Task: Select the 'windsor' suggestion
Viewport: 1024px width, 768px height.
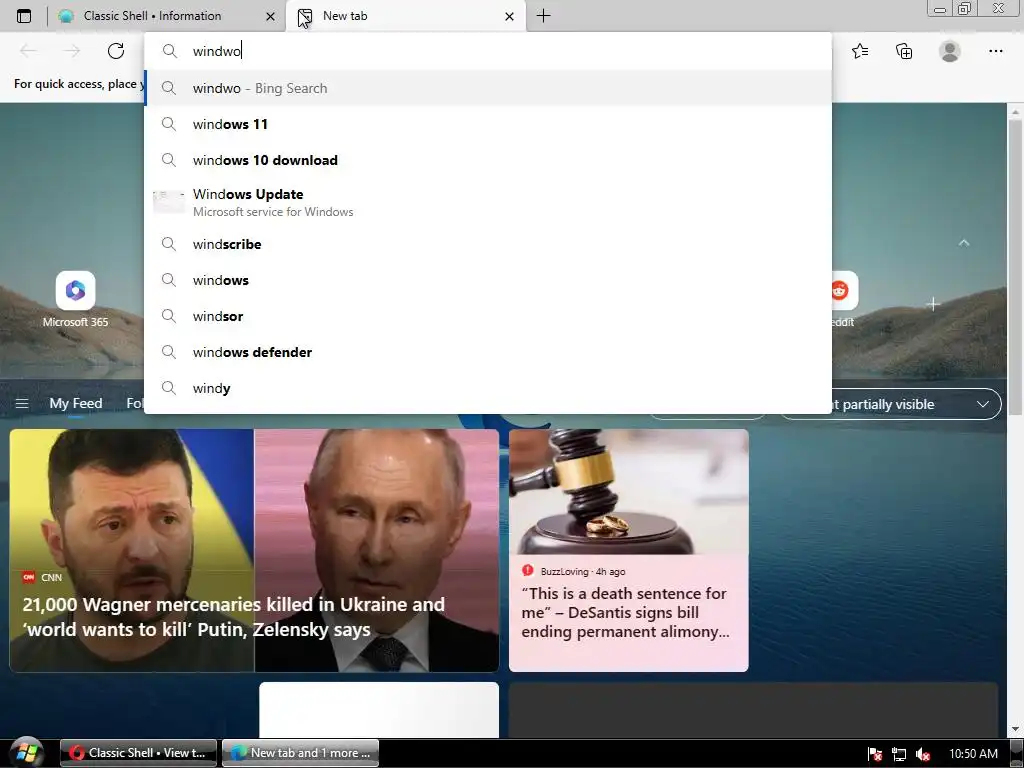Action: pyautogui.click(x=488, y=316)
